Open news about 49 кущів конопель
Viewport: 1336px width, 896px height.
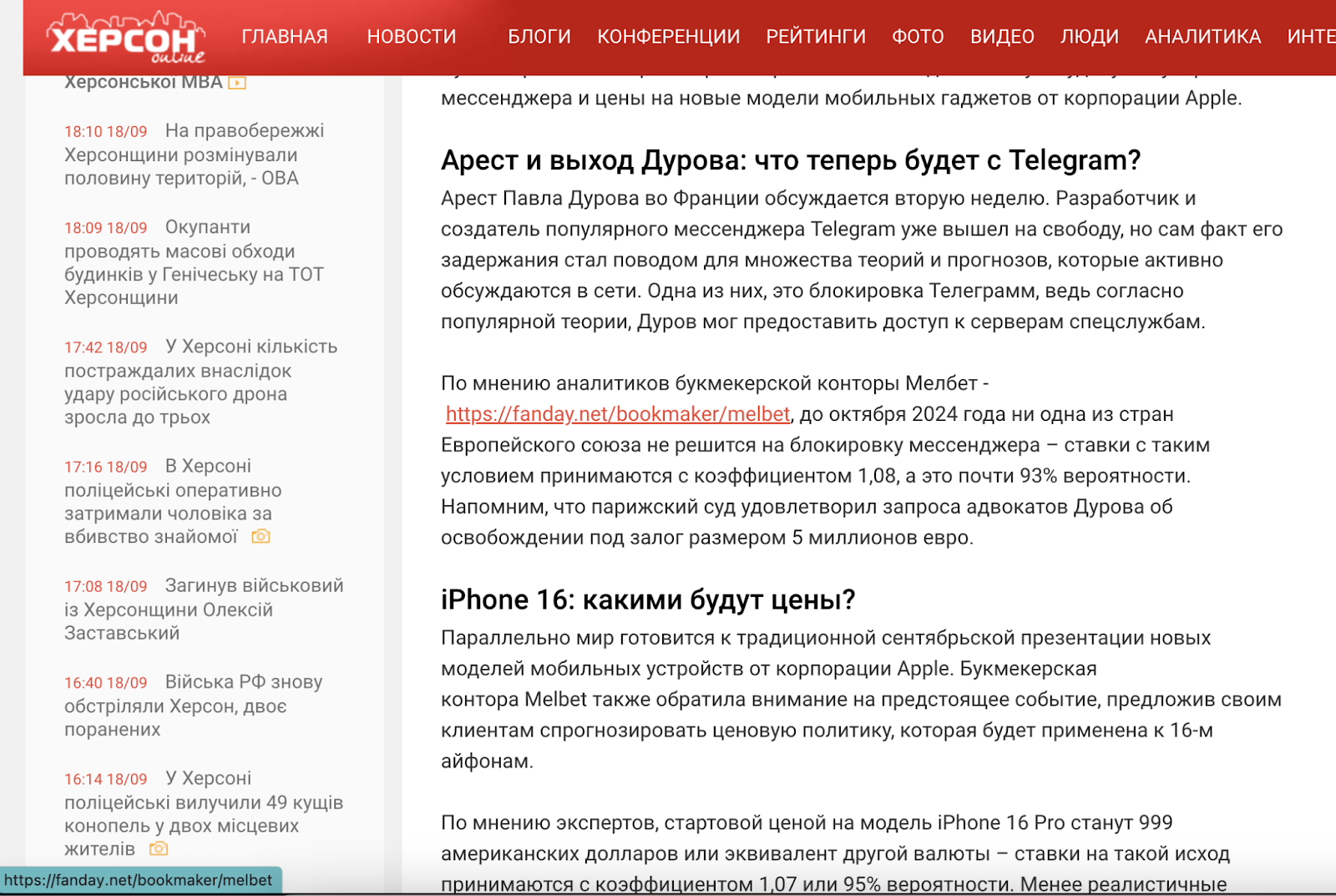[x=205, y=813]
